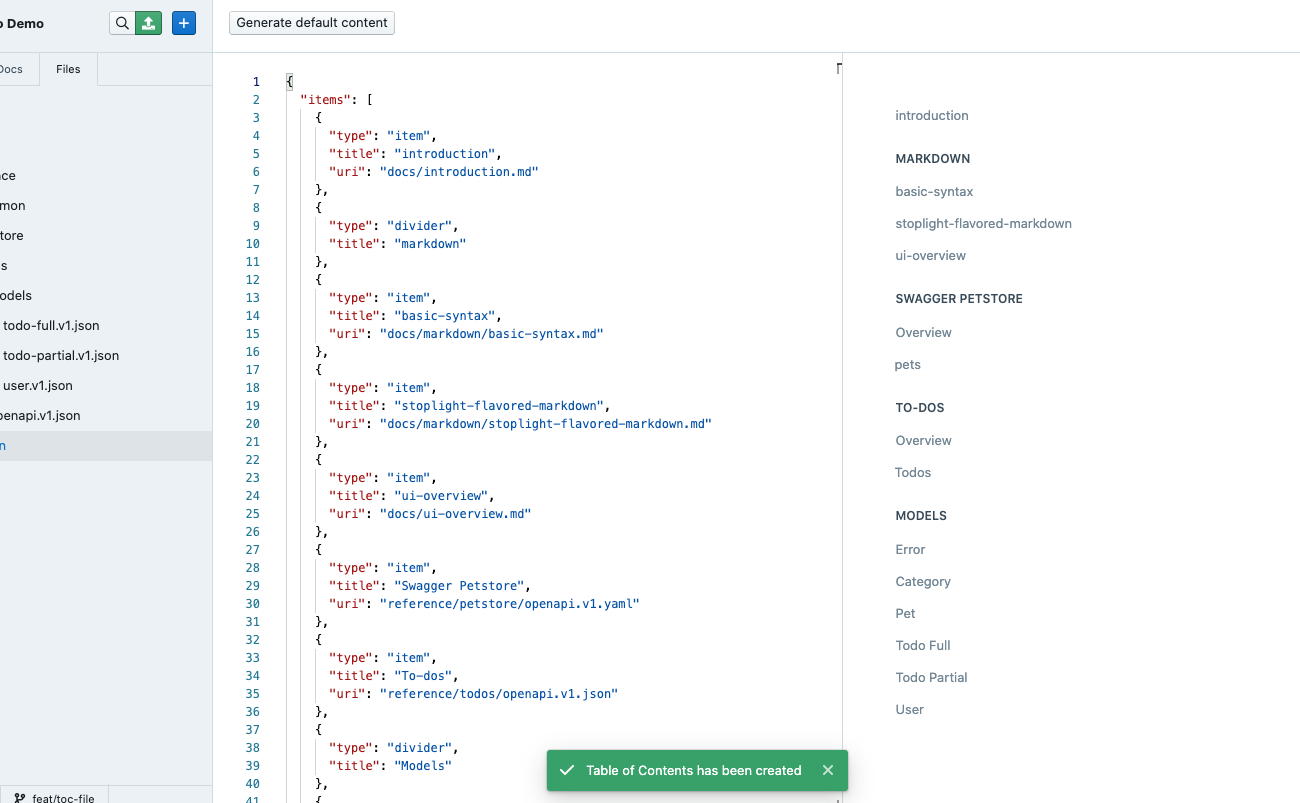
Task: Click Todos under the To-dos section
Action: coord(912,472)
